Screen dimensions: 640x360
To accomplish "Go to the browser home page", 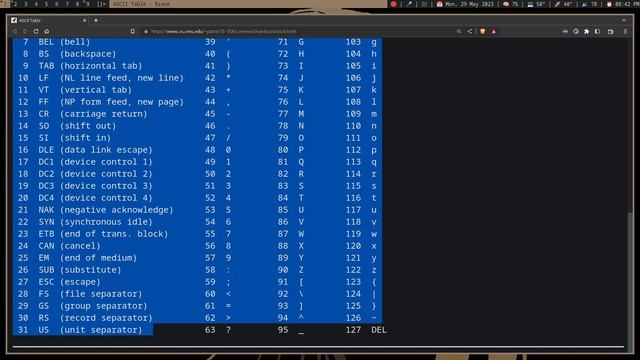I will (x=47, y=31).
